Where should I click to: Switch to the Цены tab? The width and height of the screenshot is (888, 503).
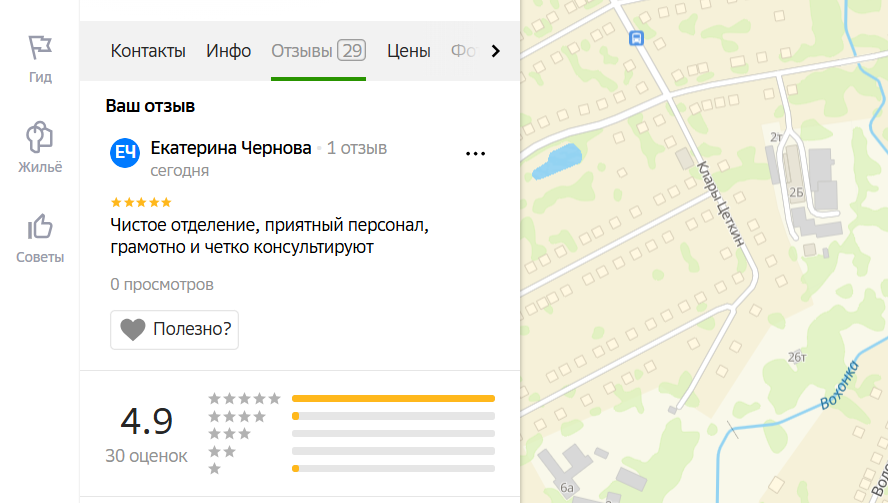coord(408,51)
